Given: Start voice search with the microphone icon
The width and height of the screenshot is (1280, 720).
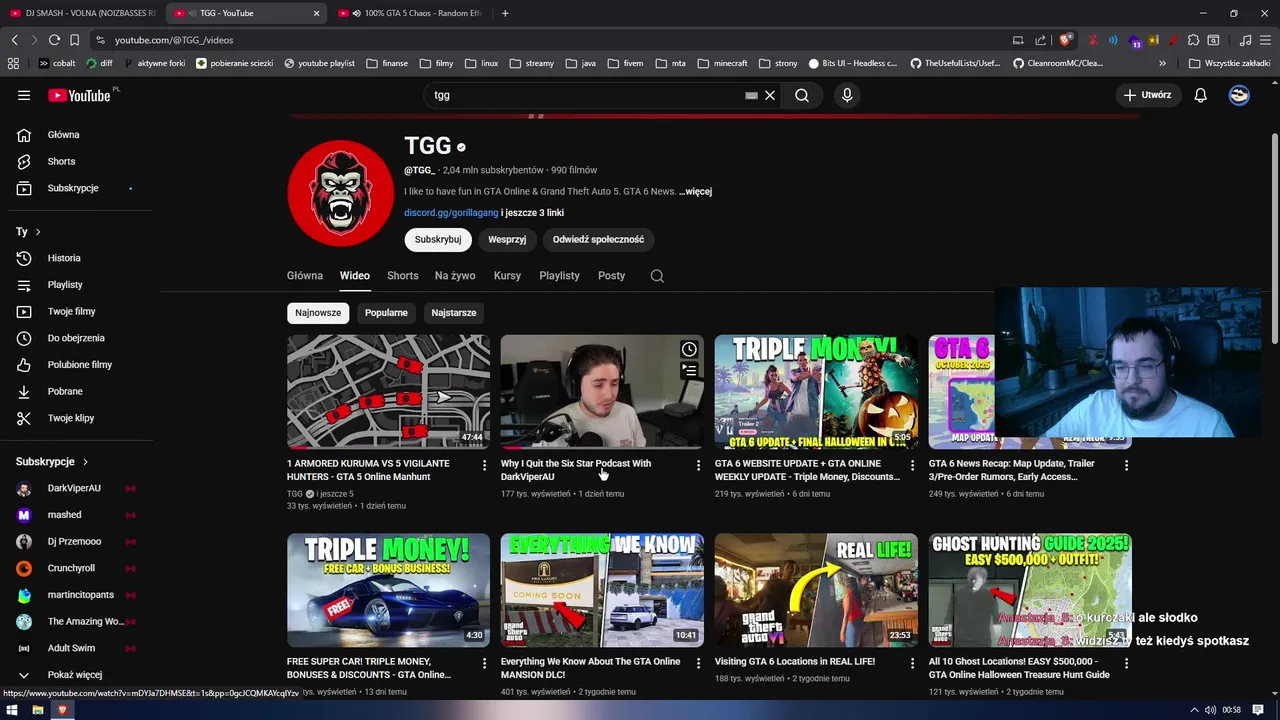Looking at the screenshot, I should [x=847, y=95].
